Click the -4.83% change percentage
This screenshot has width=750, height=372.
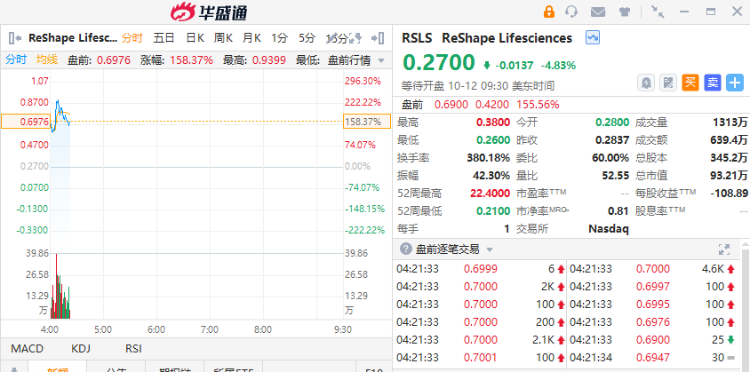(558, 66)
